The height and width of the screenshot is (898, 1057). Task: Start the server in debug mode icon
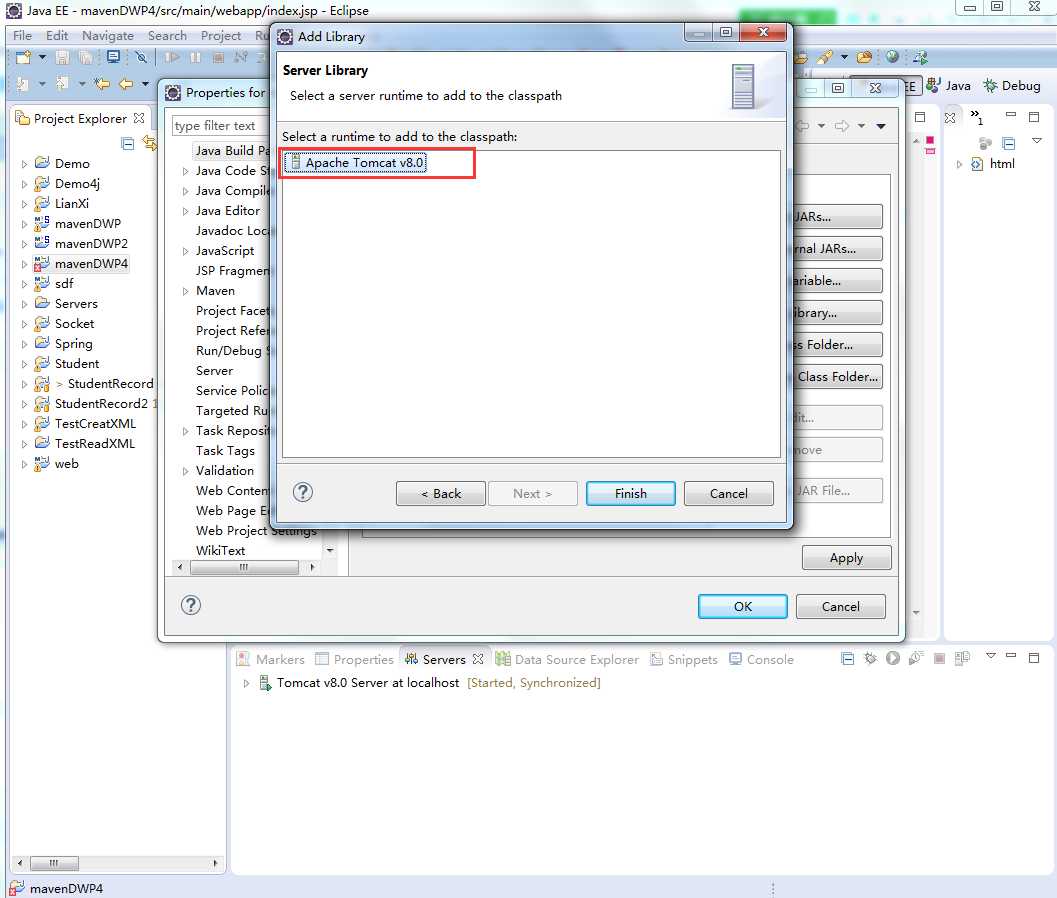click(871, 659)
